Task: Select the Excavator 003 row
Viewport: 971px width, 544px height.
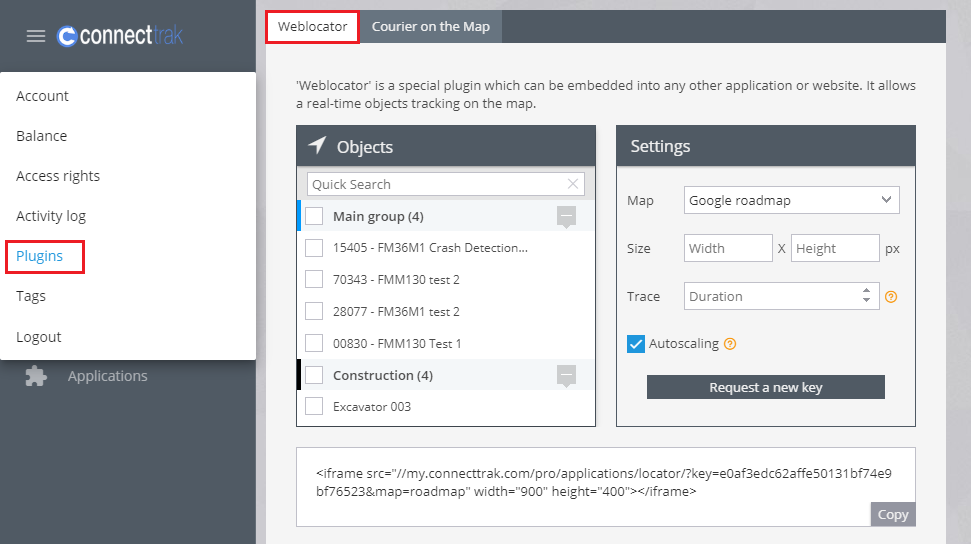Action: (446, 406)
